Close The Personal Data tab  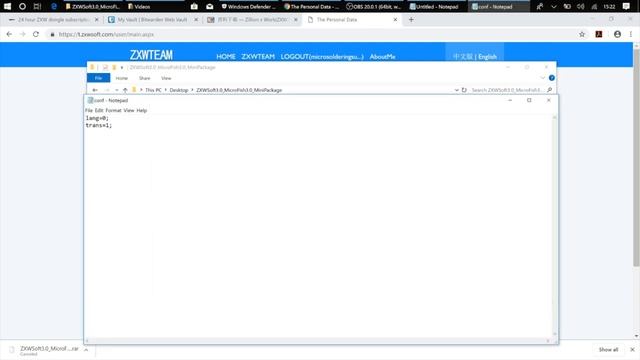click(395, 20)
